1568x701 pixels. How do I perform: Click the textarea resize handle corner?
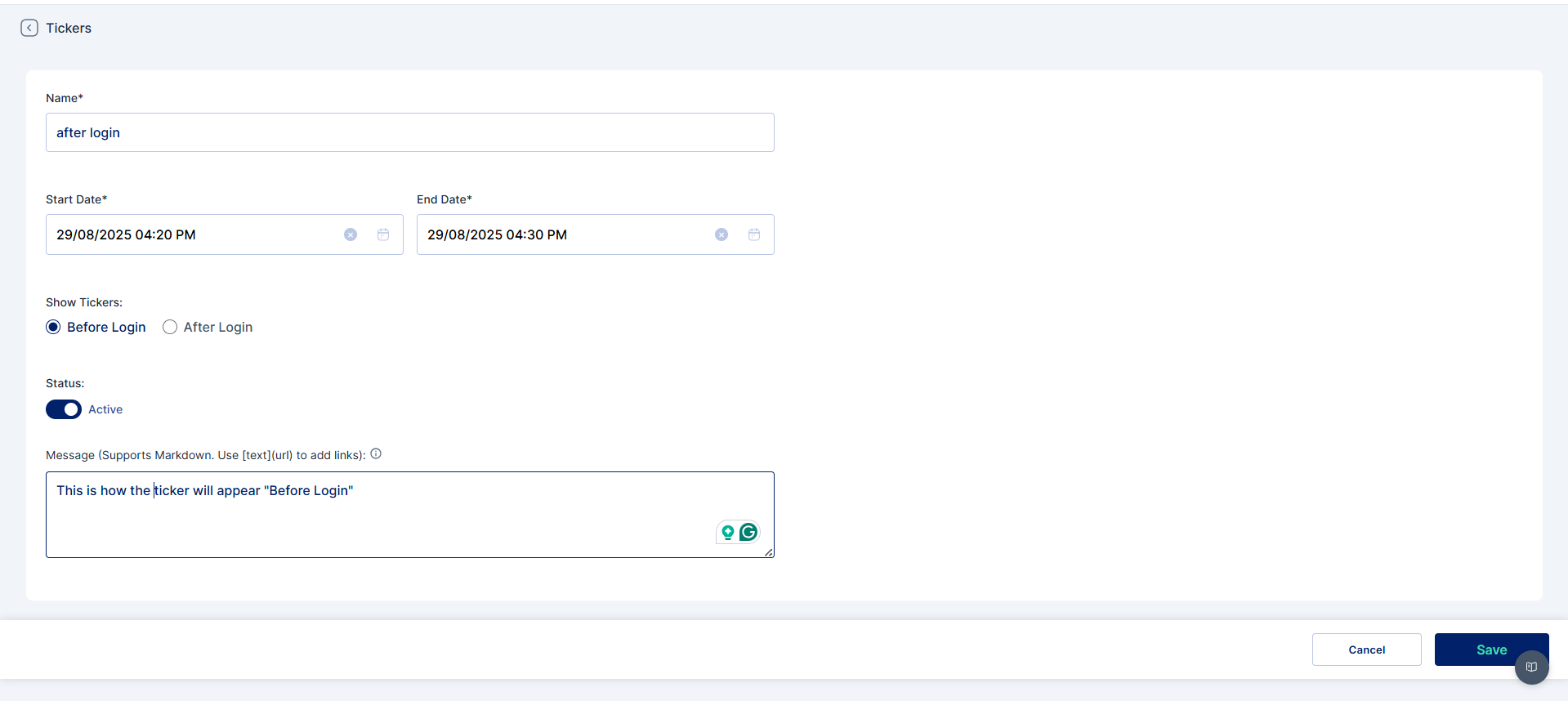pyautogui.click(x=769, y=553)
